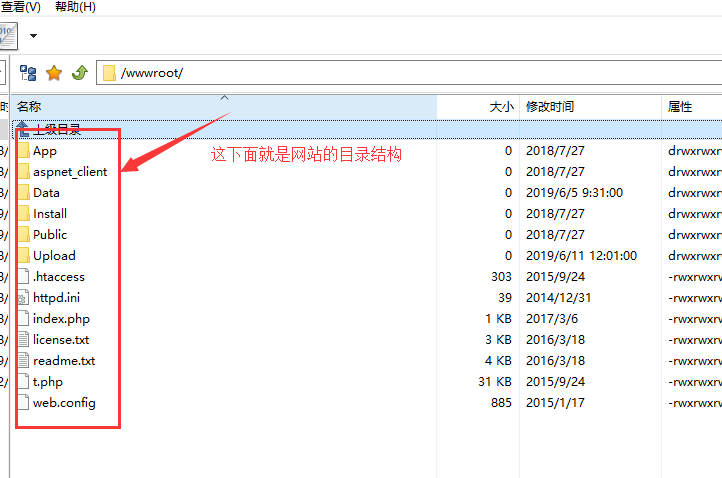
Task: Click the 属性 column header
Action: [680, 106]
